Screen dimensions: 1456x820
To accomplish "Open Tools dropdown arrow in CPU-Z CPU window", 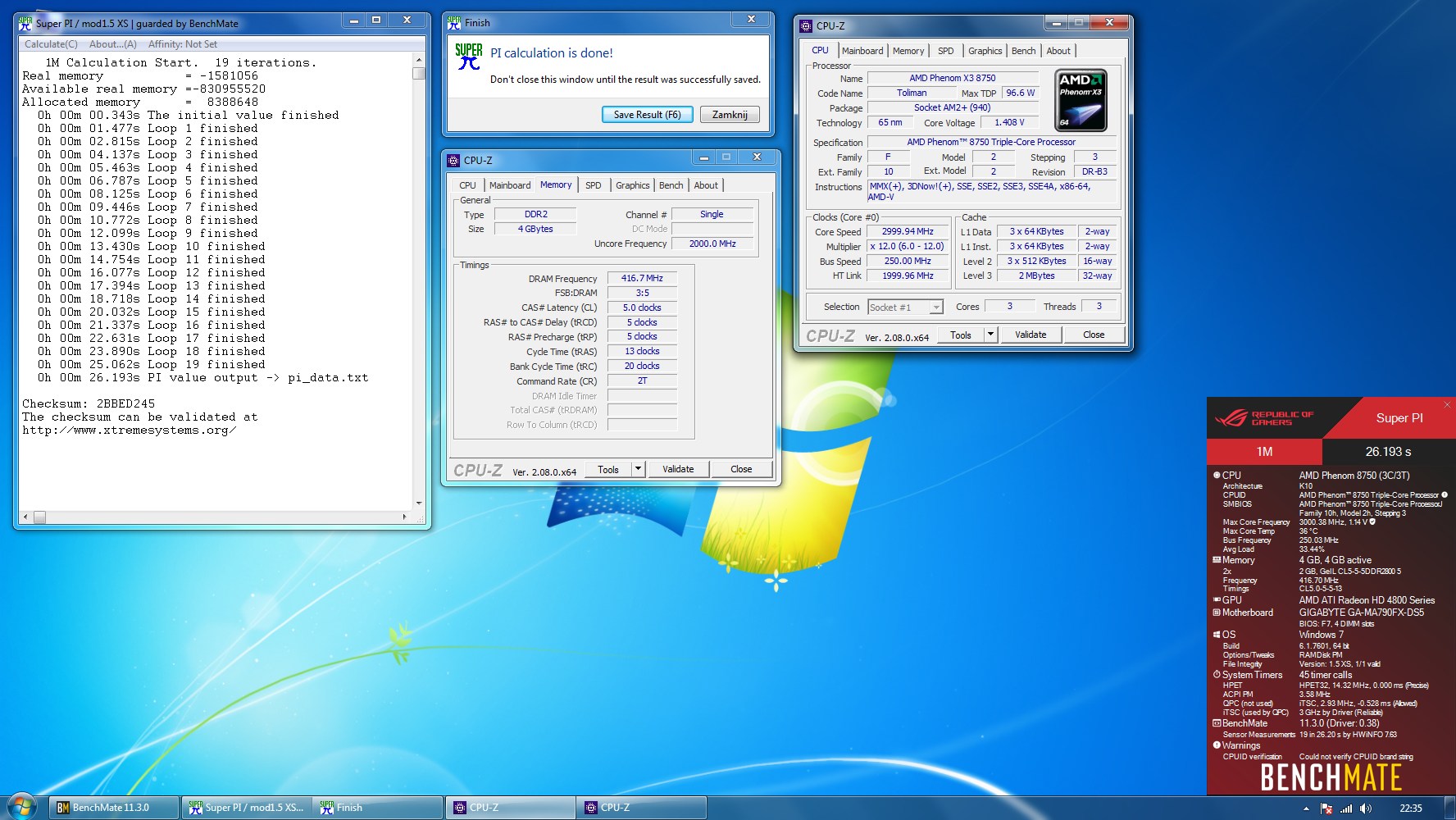I will pyautogui.click(x=990, y=335).
